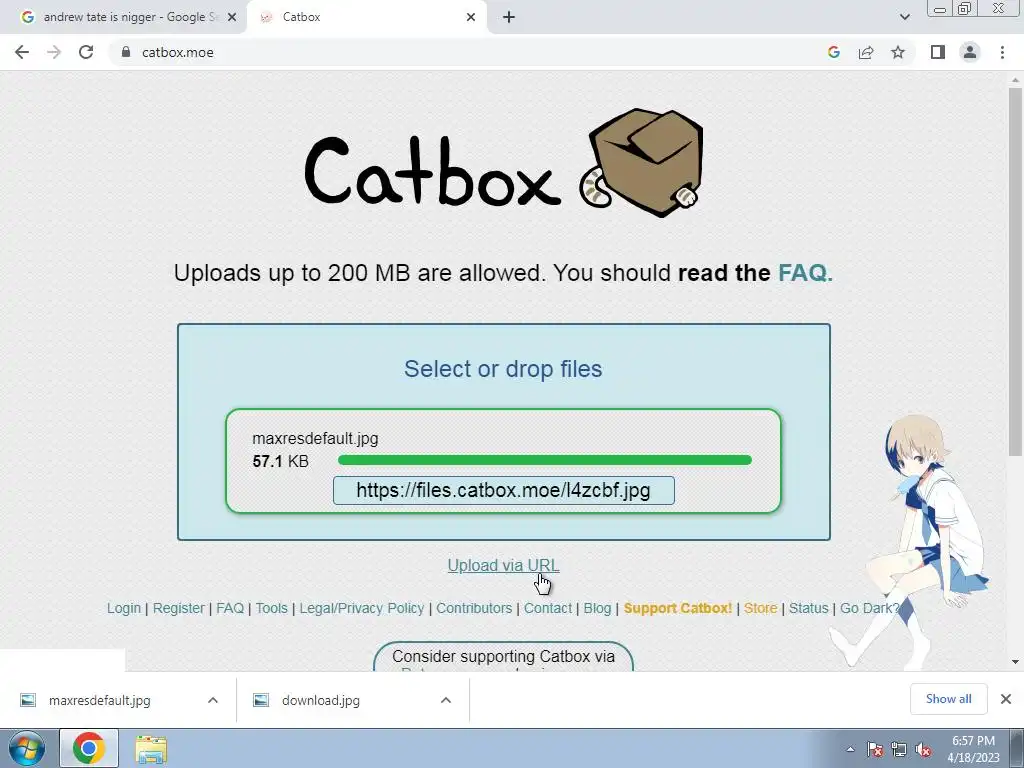Open the Blog link
The height and width of the screenshot is (768, 1024).
pyautogui.click(x=597, y=608)
